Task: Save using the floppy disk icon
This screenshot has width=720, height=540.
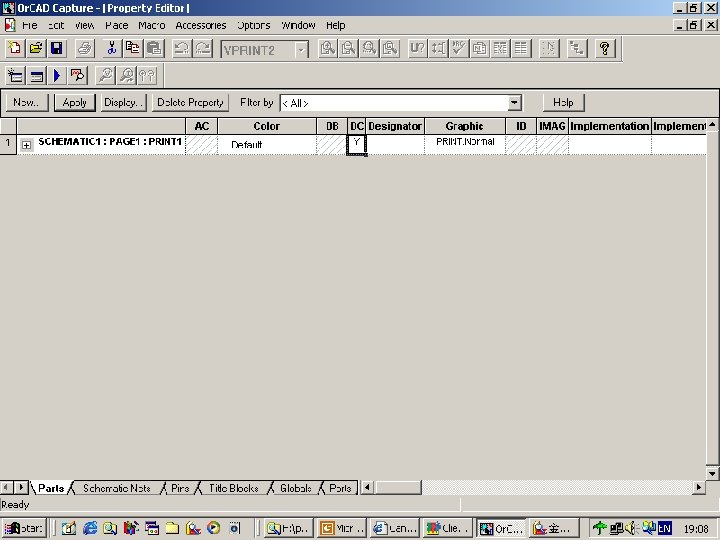Action: 56,48
